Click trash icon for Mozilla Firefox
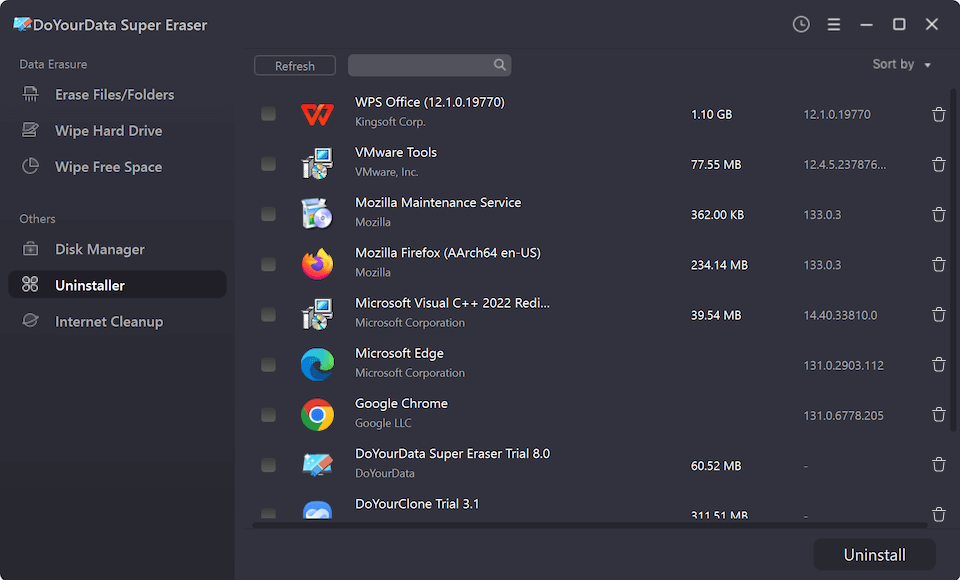 pyautogui.click(x=939, y=265)
